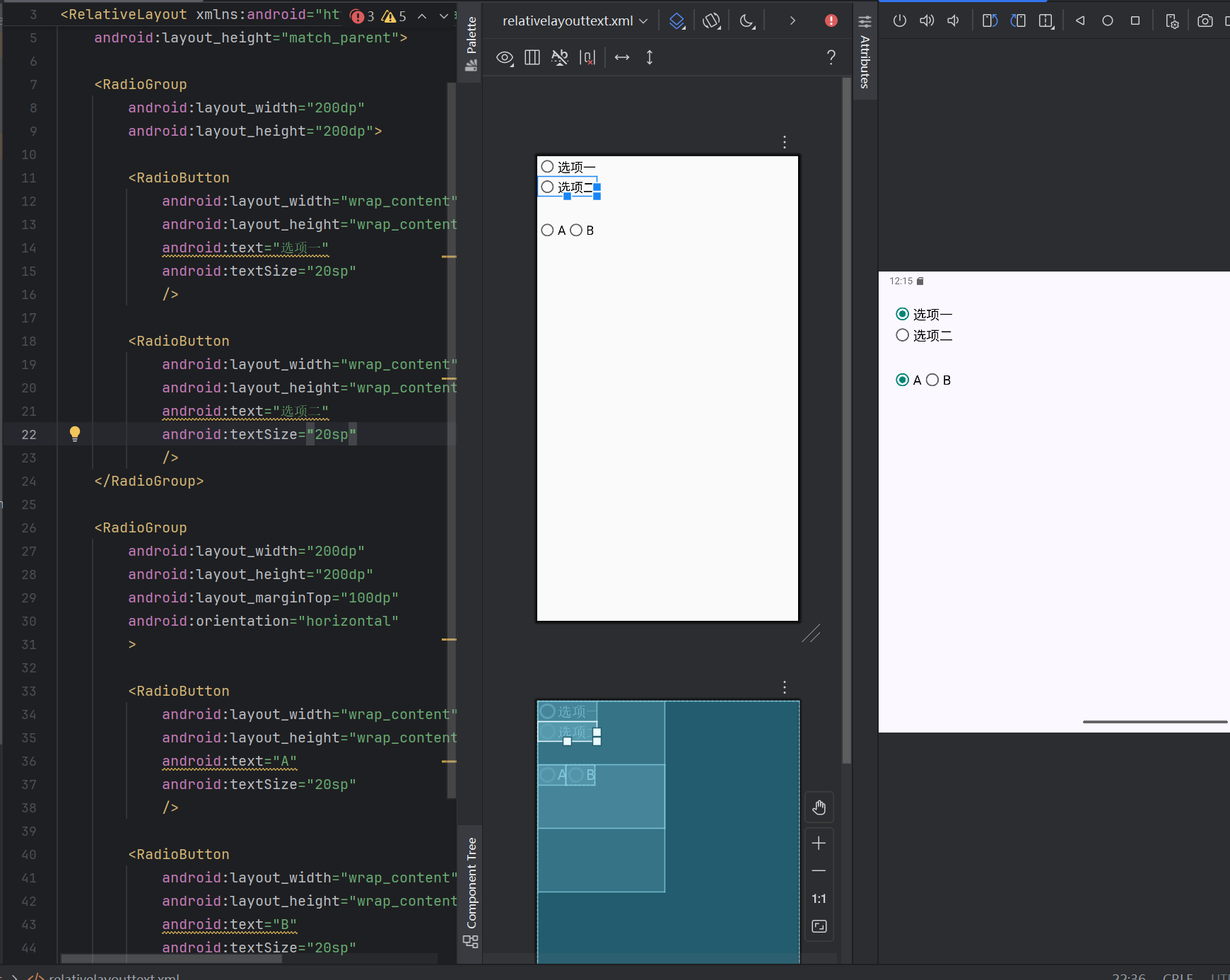Select blueprint 选项二 radio outline
Viewport: 1230px width, 980px height.
[x=568, y=732]
